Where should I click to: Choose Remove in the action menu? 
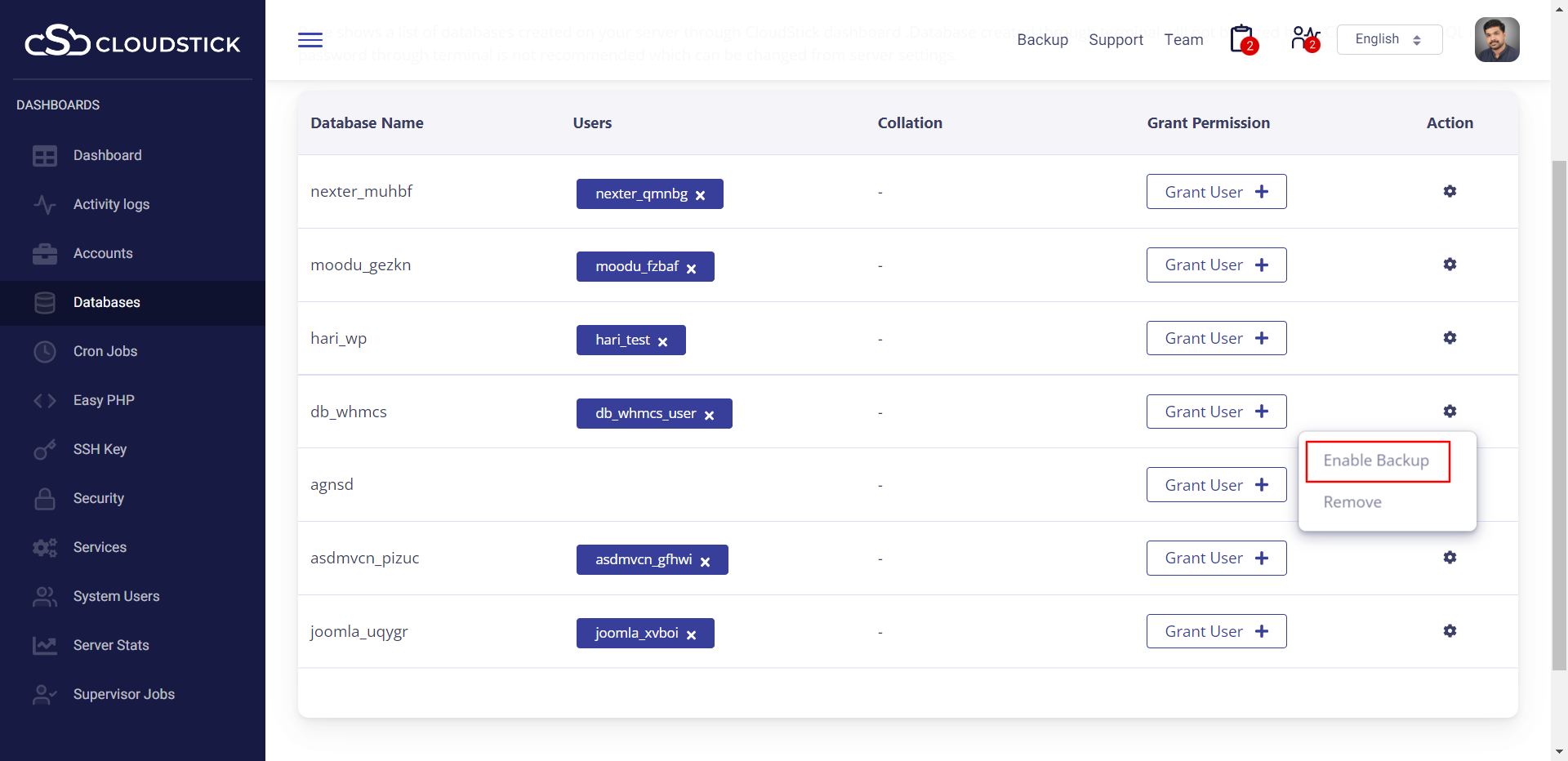[1352, 502]
